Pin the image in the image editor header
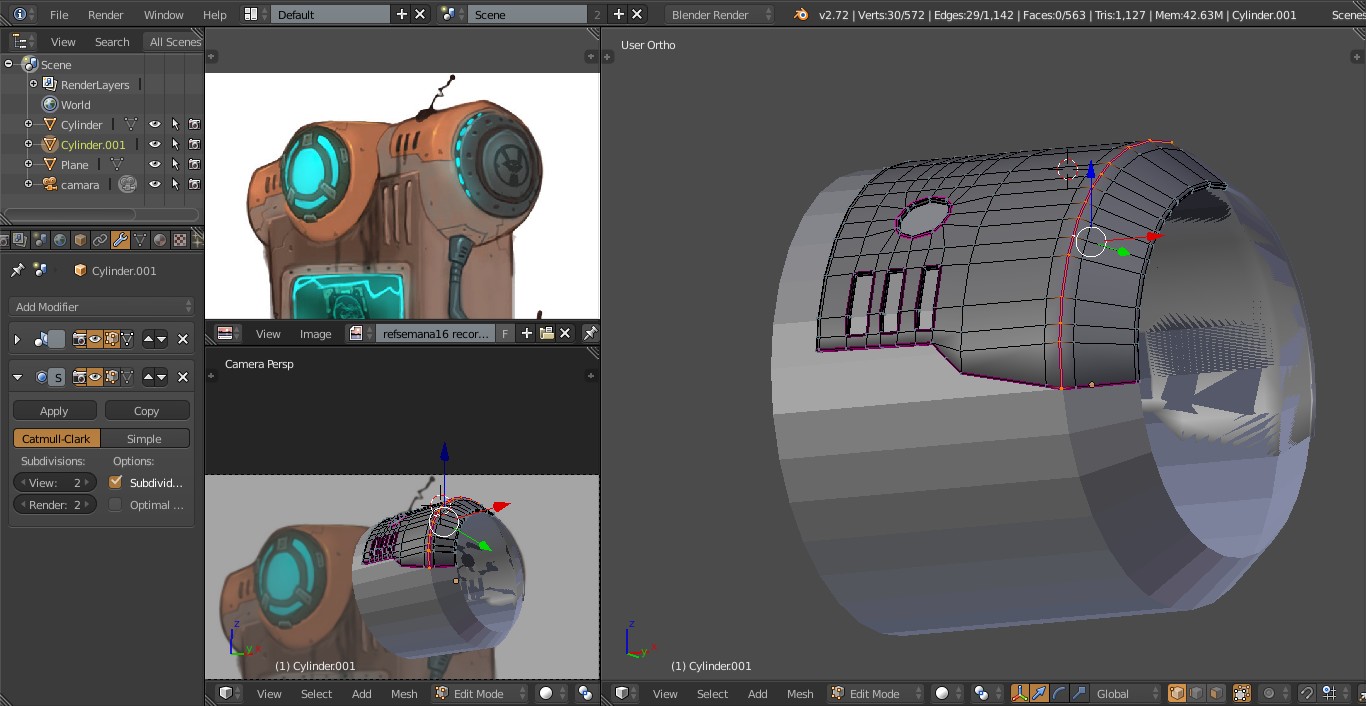This screenshot has width=1366, height=706. (590, 333)
